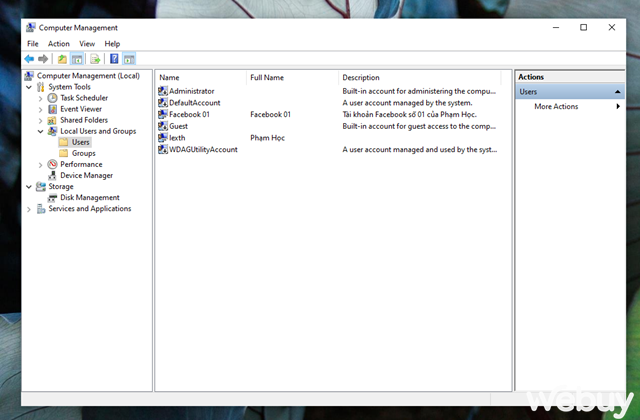Open More Actions in the Actions pane

[556, 106]
